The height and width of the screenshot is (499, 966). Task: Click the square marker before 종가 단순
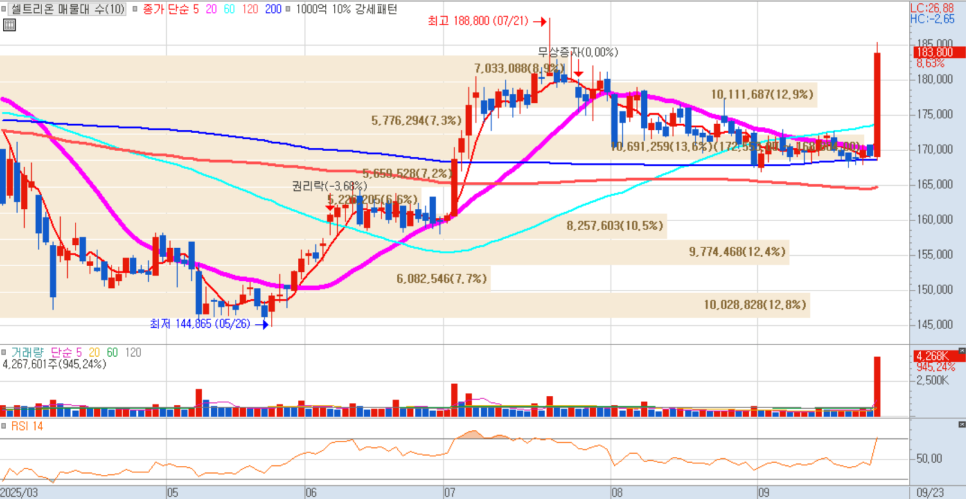click(136, 9)
